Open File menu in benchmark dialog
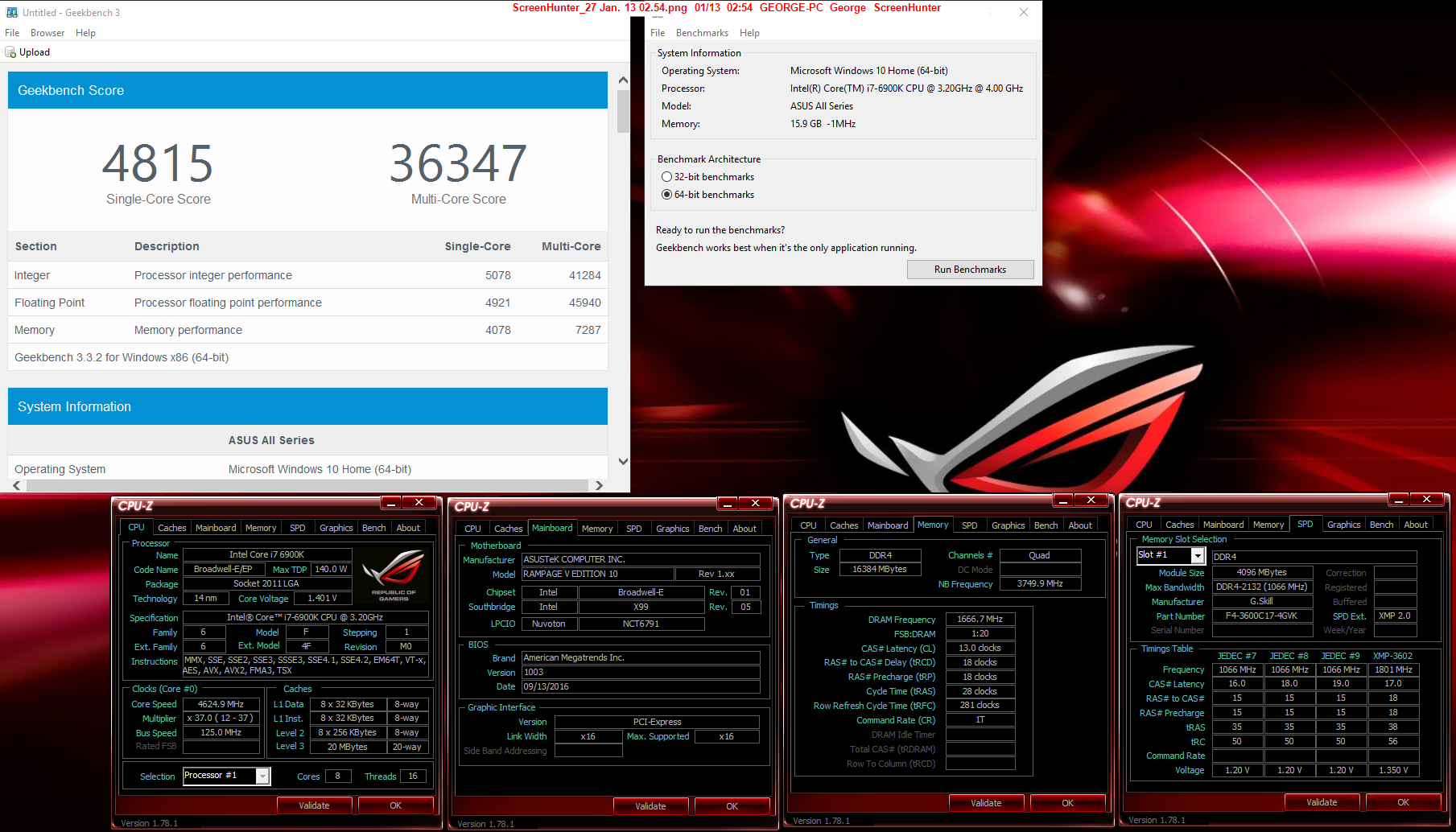Viewport: 1456px width, 832px height. click(x=658, y=33)
